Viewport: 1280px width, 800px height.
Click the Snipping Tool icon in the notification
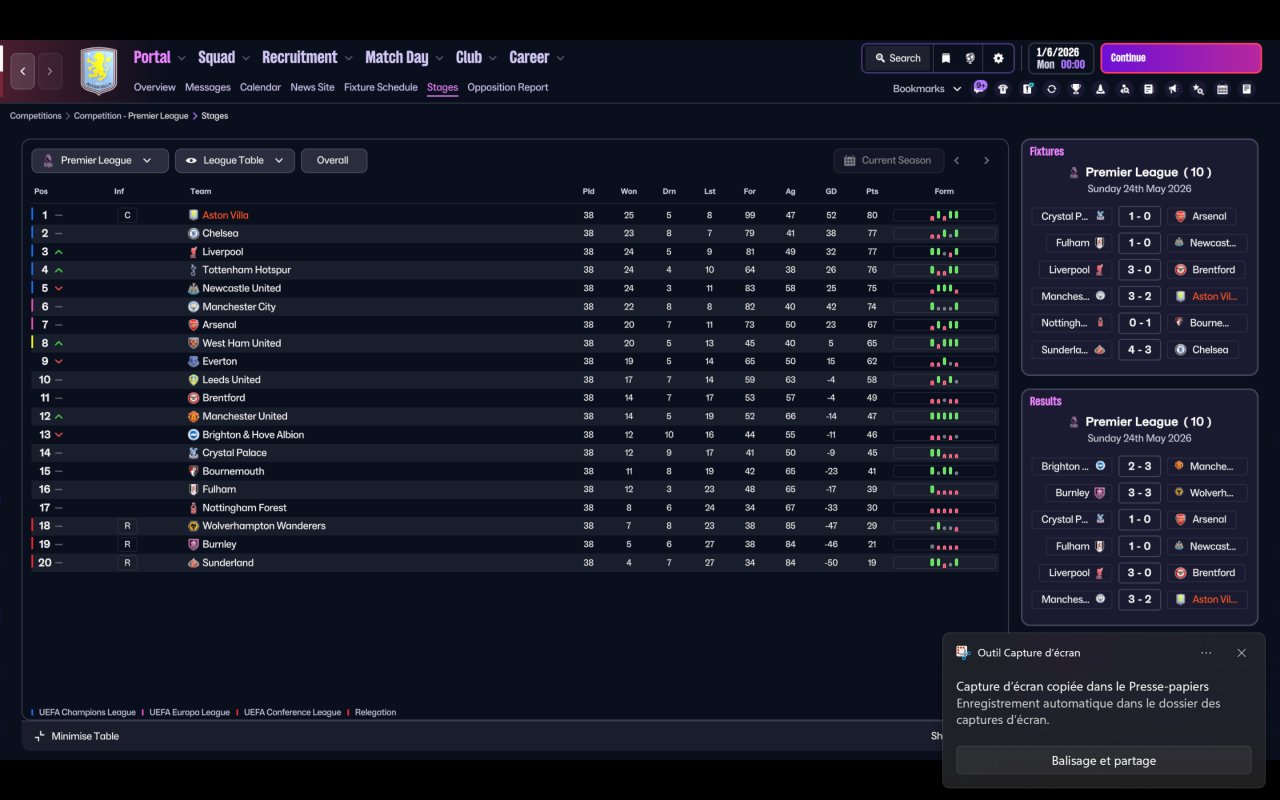coord(963,652)
